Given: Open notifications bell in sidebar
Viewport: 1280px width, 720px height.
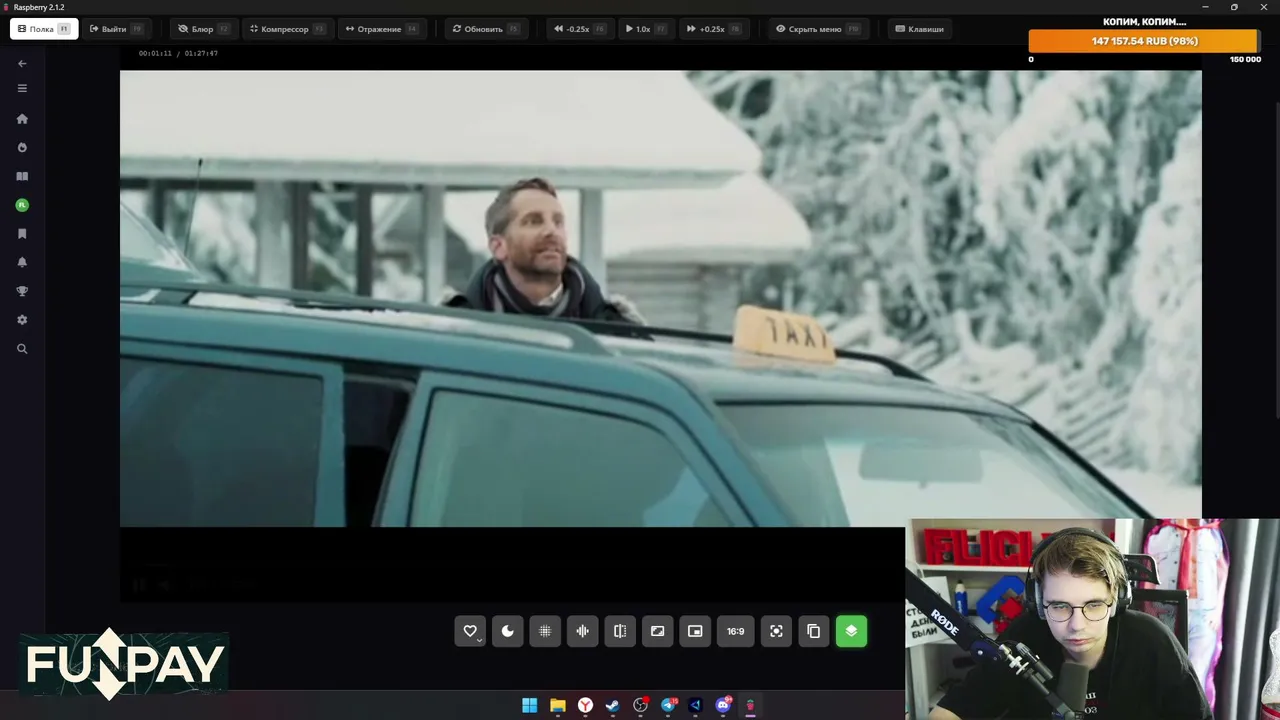Looking at the screenshot, I should (22, 262).
